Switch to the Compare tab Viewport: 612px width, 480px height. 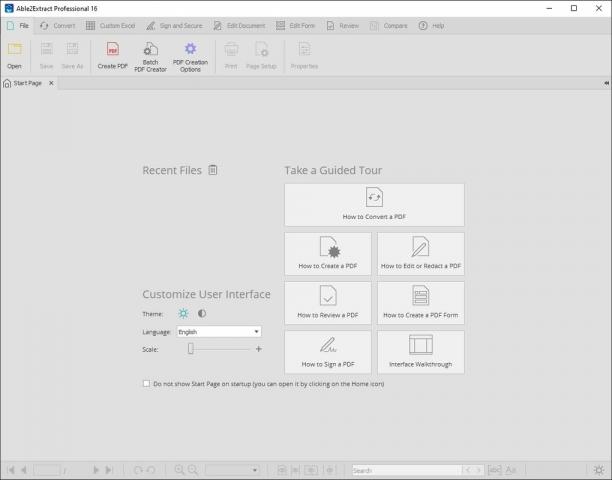[x=388, y=26]
